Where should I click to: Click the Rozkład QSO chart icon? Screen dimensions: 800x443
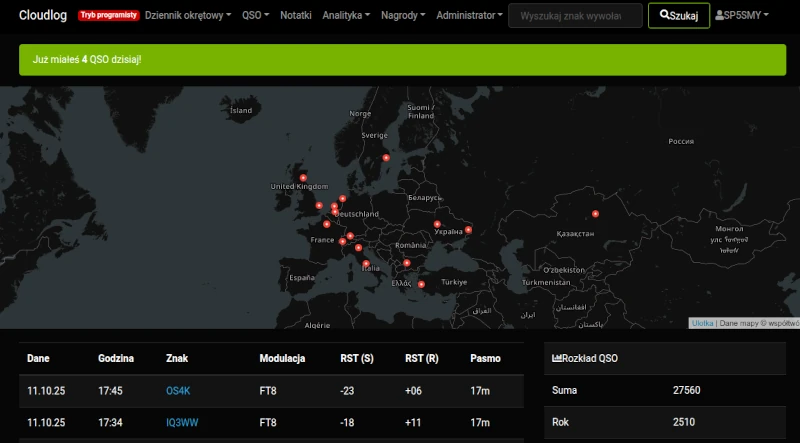pos(557,358)
